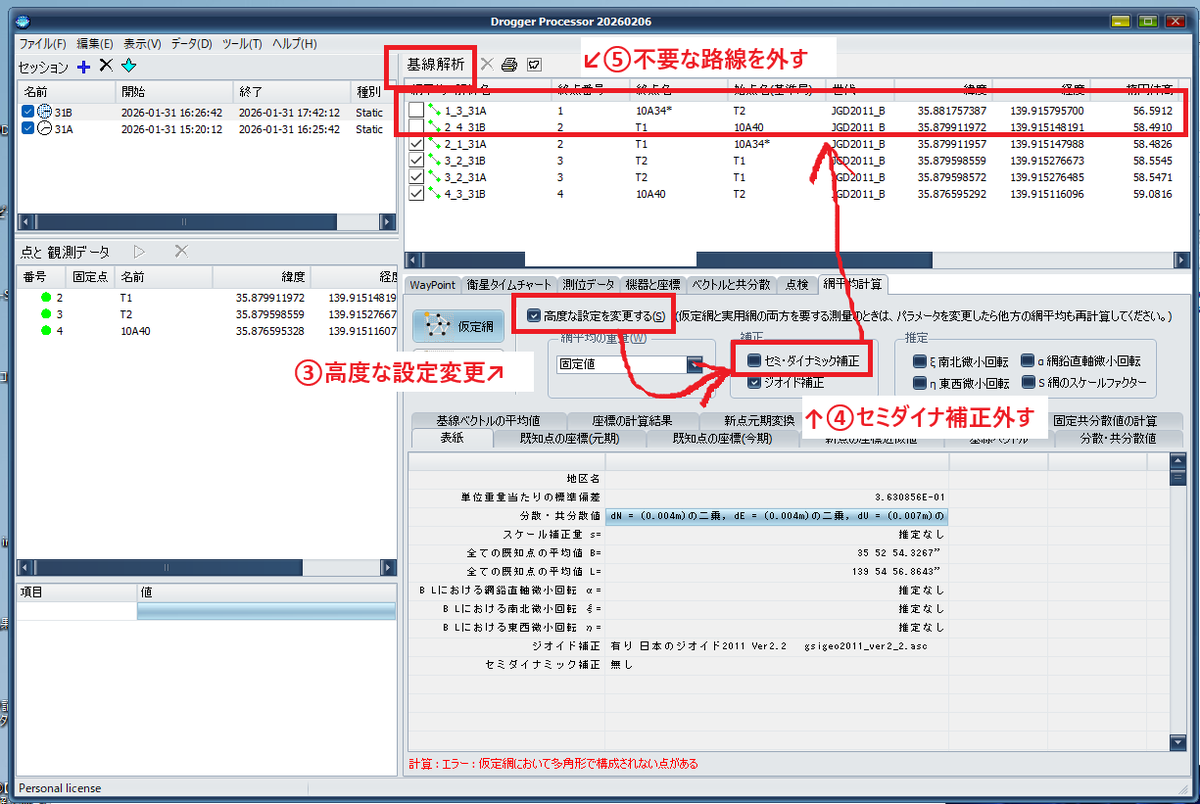Image resolution: width=1200 pixels, height=804 pixels.
Task: Switch to ベクトルと共分散 tab
Action: click(x=732, y=285)
